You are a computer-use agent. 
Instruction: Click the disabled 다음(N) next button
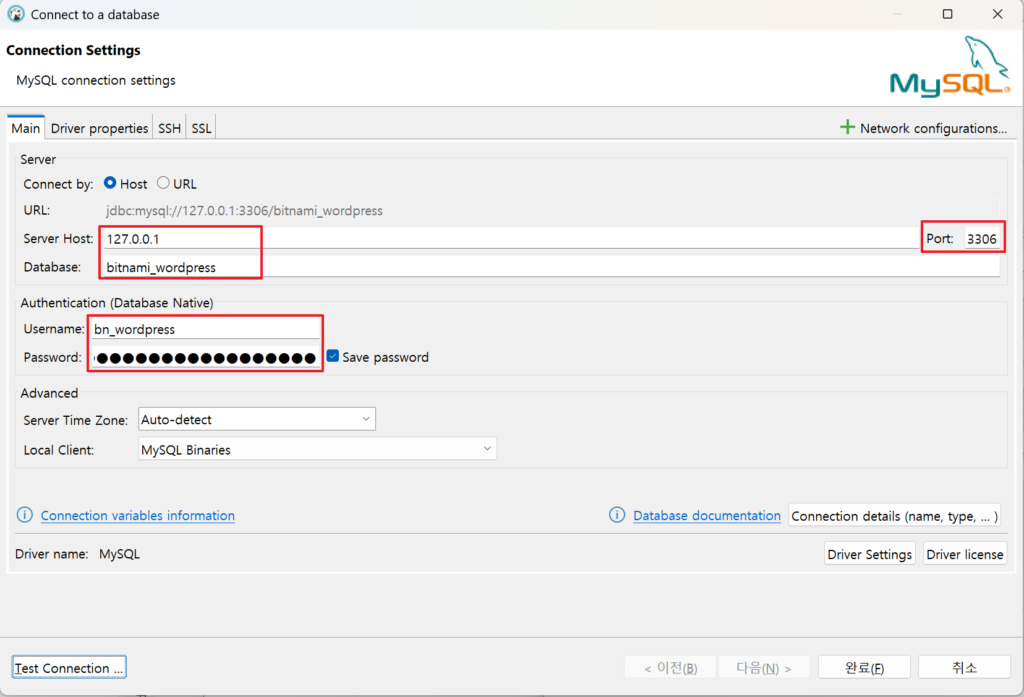764,668
